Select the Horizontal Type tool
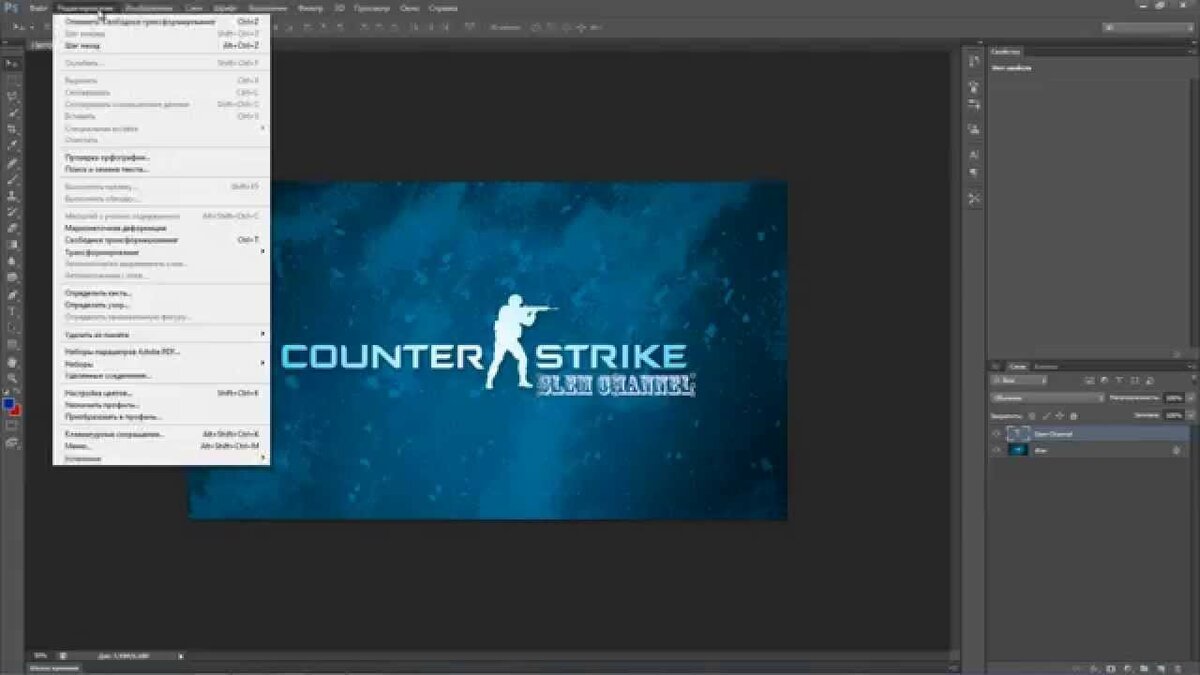Screen dimensions: 1200x675 (x=13, y=311)
